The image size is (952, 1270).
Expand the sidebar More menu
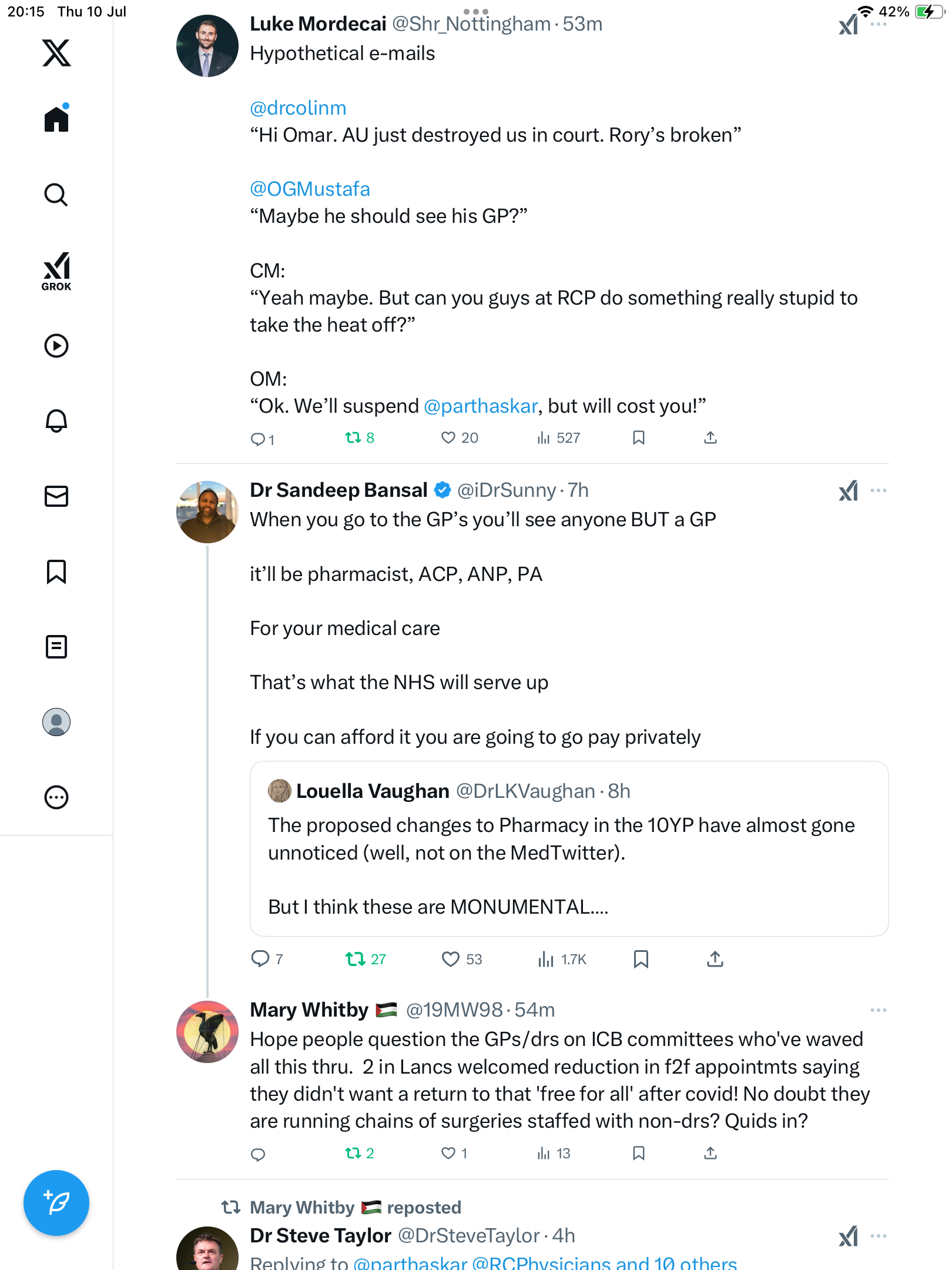click(x=56, y=797)
